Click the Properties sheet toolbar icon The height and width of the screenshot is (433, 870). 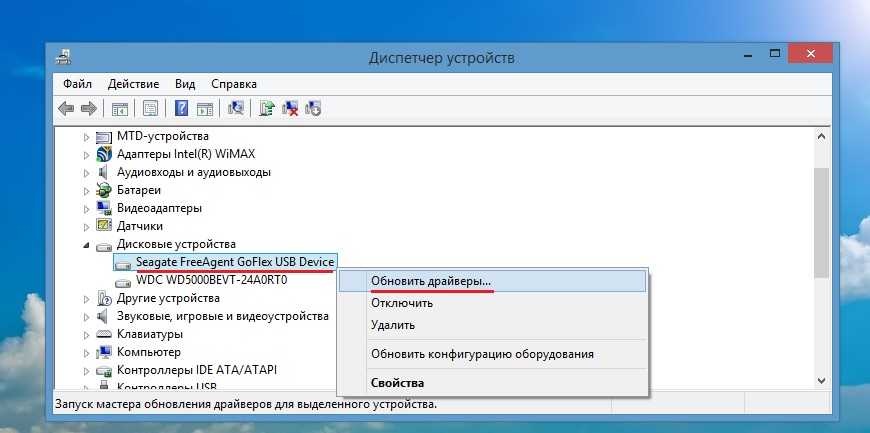point(150,108)
